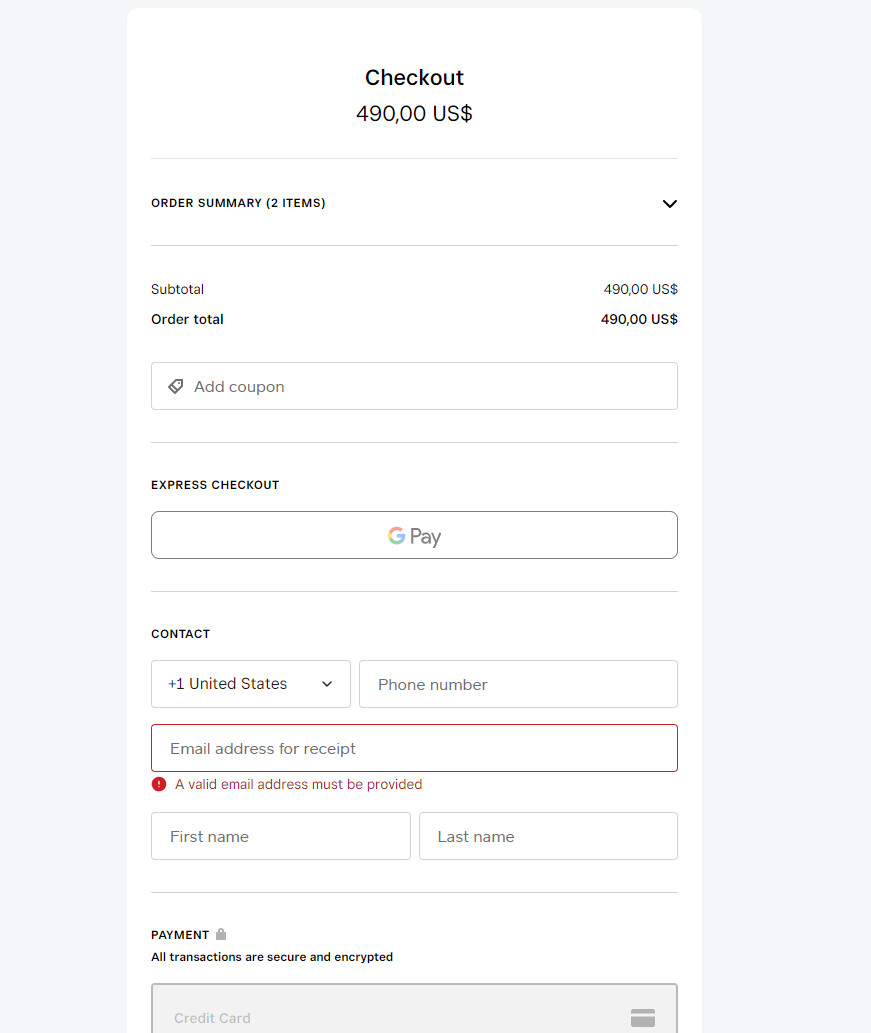Click the red error exclamation icon
The height and width of the screenshot is (1033, 871).
(x=158, y=784)
